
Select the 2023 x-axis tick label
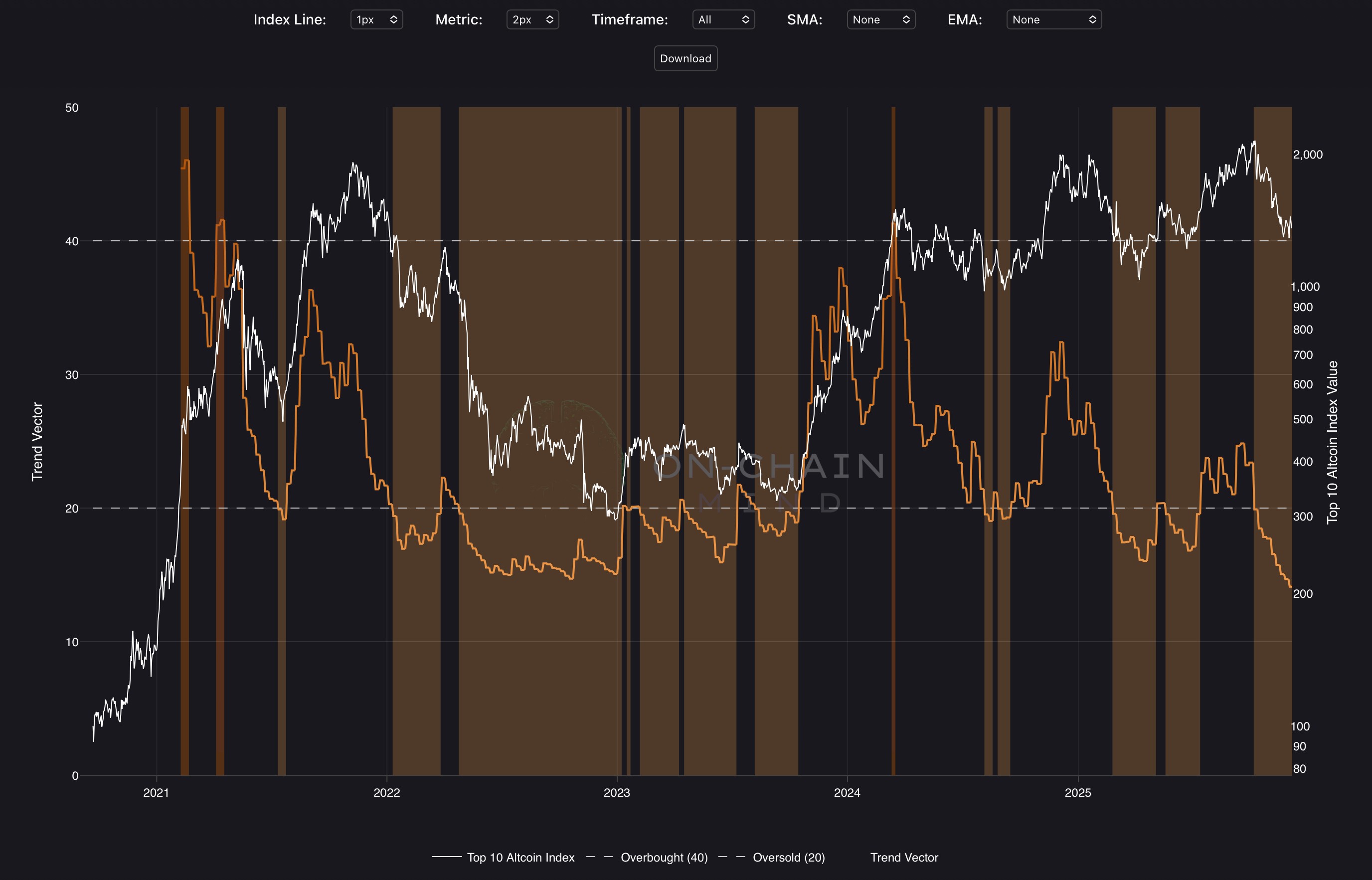click(x=617, y=793)
